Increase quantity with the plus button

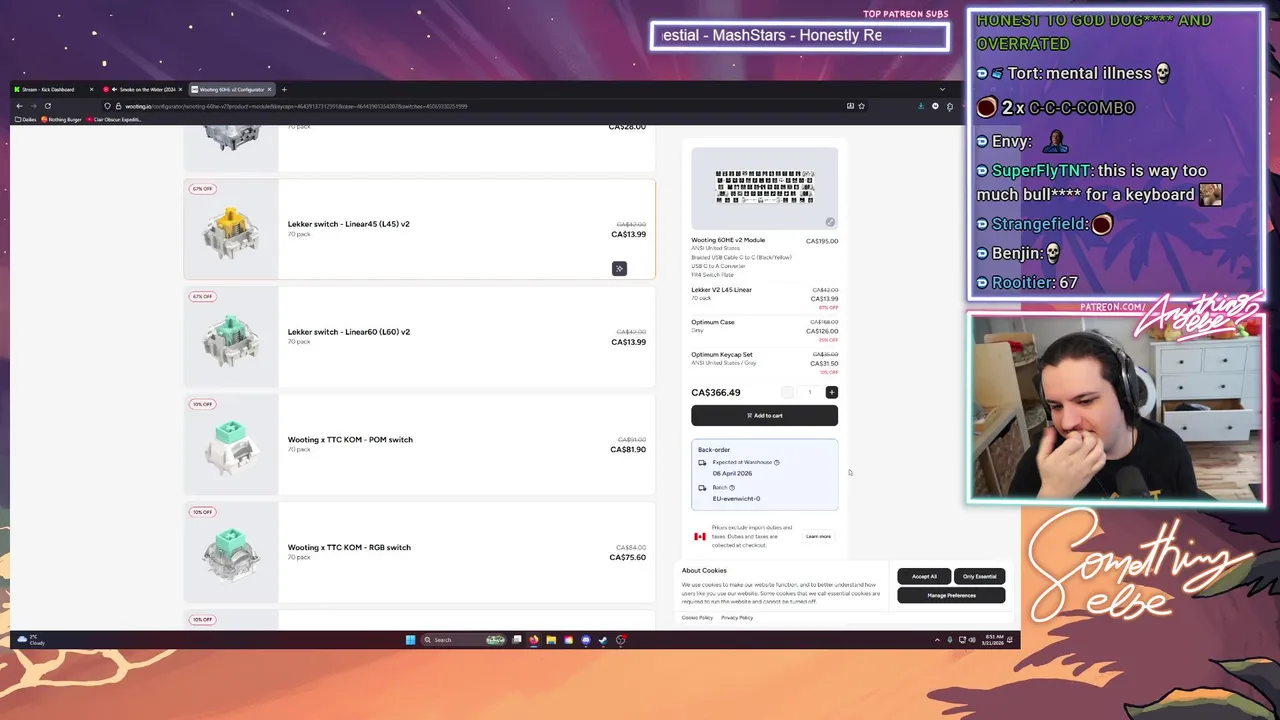click(x=832, y=393)
